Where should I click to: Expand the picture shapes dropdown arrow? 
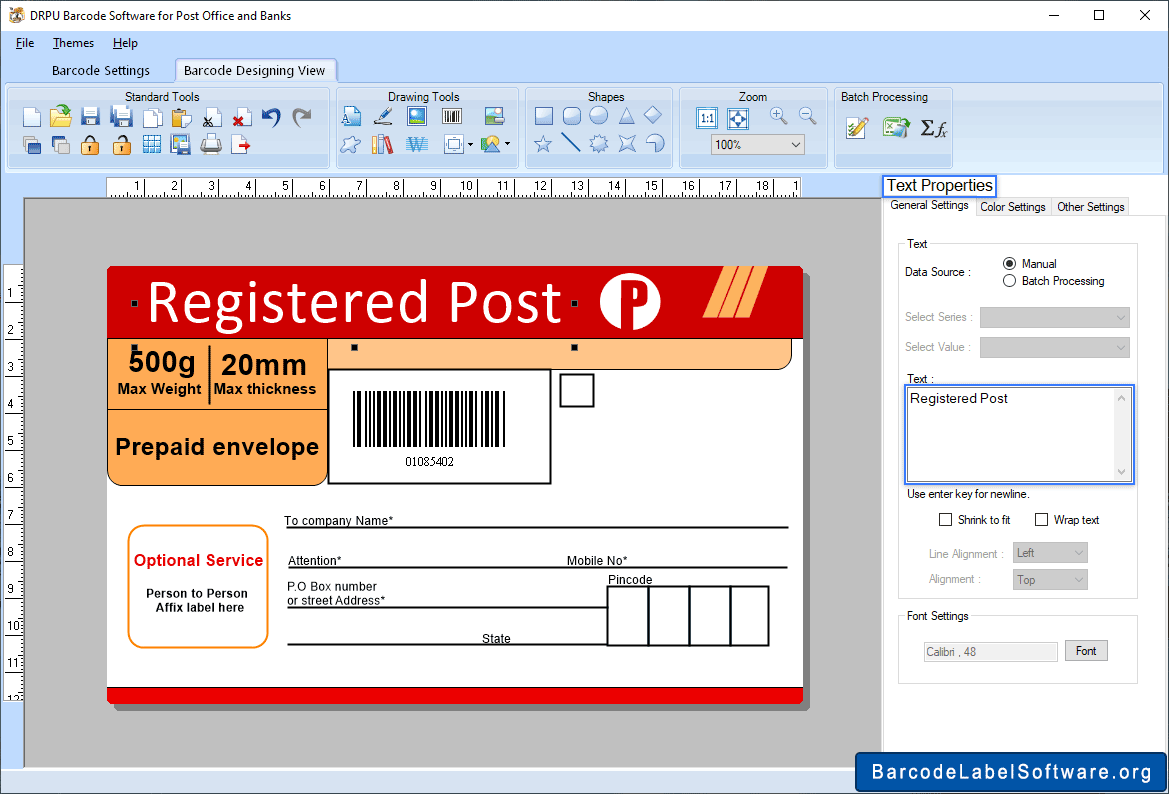pos(508,144)
